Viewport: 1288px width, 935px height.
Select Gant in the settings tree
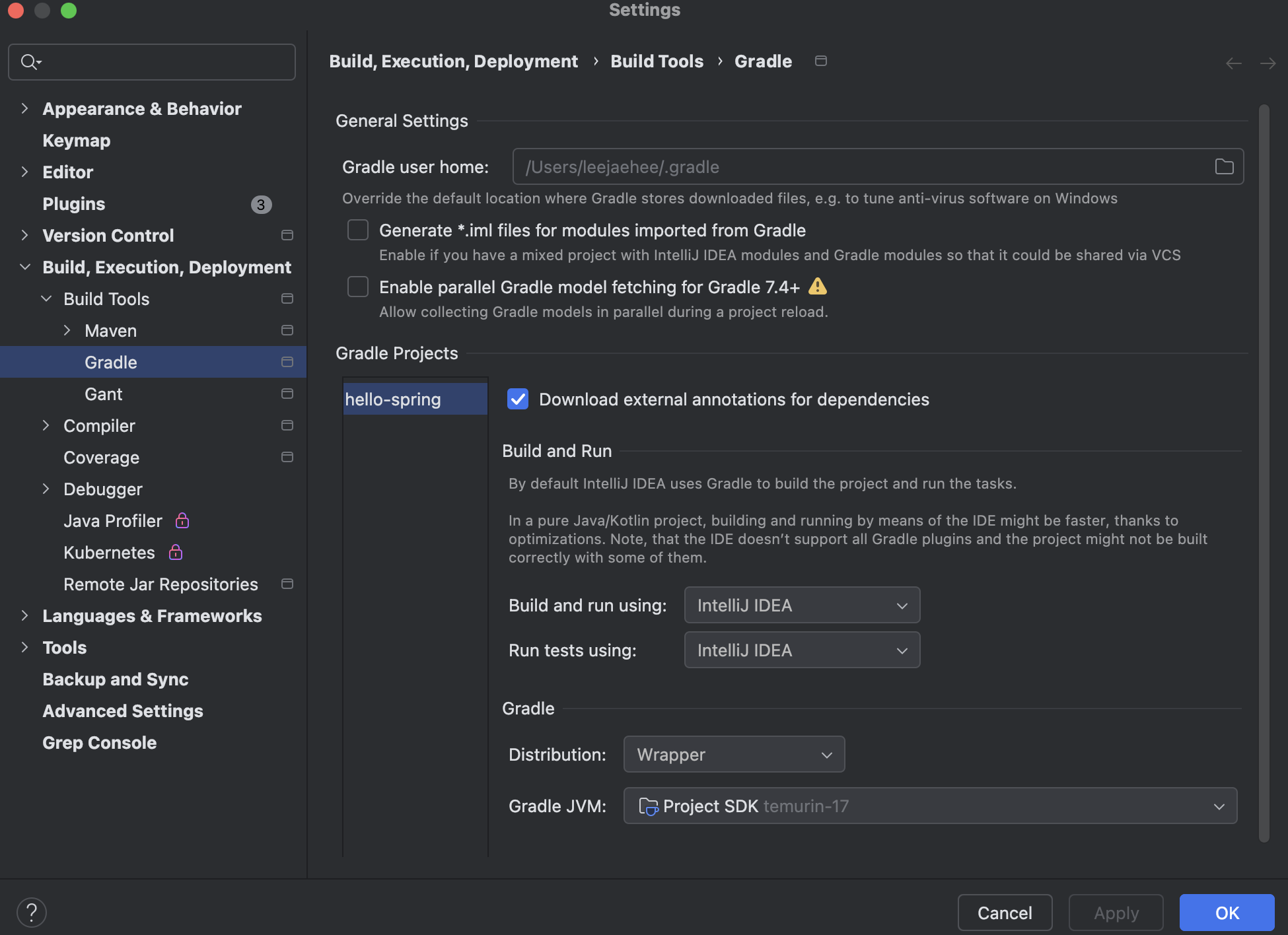(x=104, y=394)
